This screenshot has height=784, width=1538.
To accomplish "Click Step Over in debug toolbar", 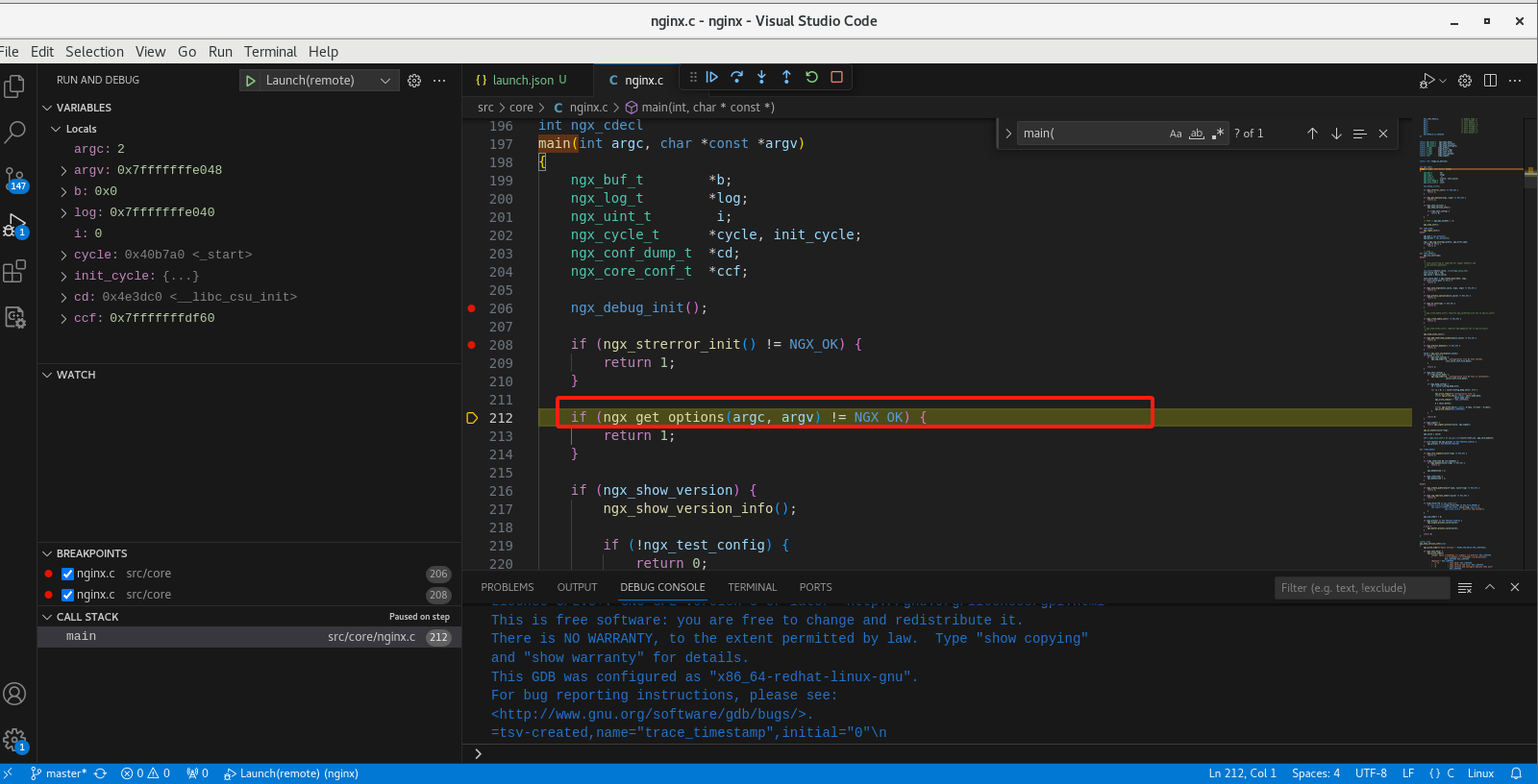I will [737, 77].
